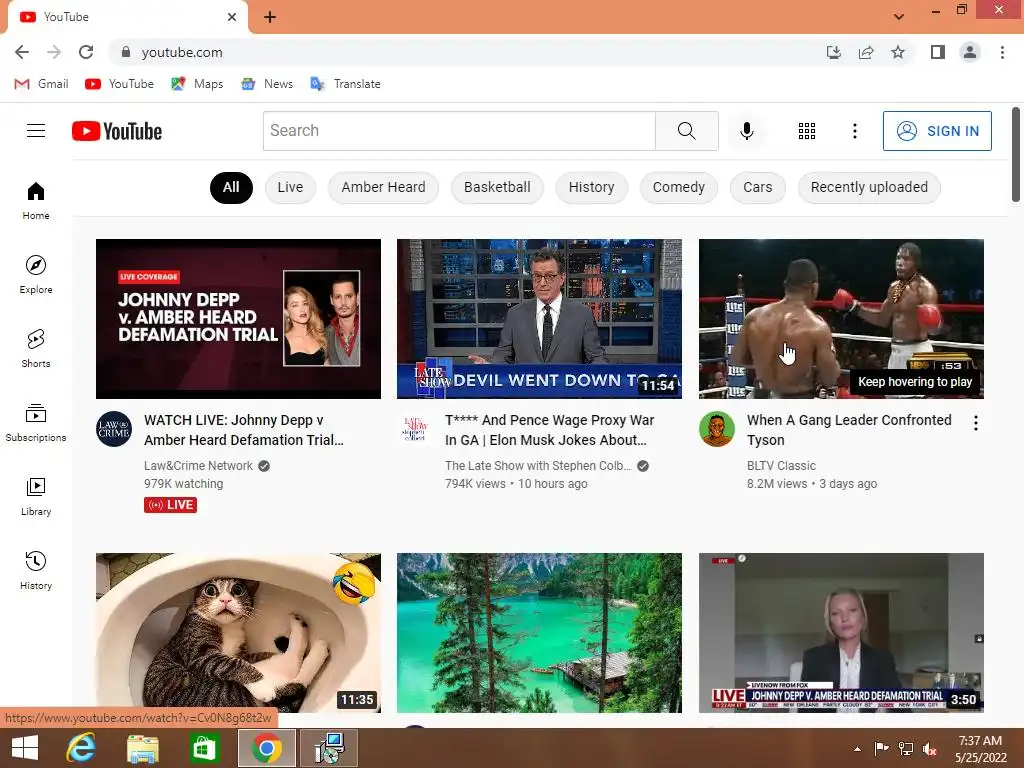Select the Live filter chip
This screenshot has height=768, width=1024.
(x=291, y=187)
